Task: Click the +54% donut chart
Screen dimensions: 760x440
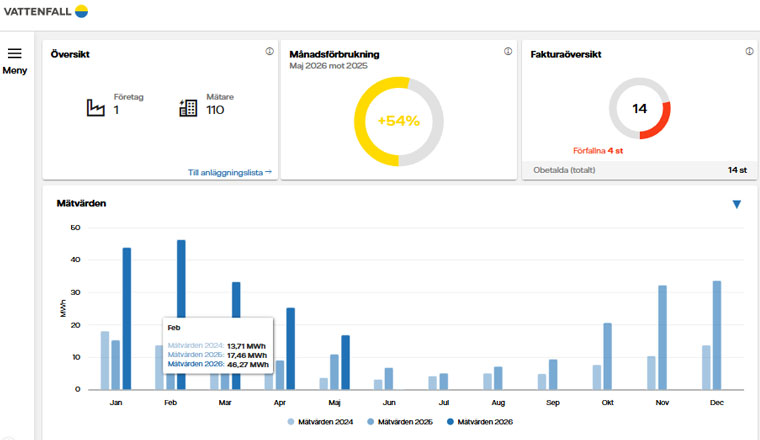Action: pyautogui.click(x=398, y=121)
